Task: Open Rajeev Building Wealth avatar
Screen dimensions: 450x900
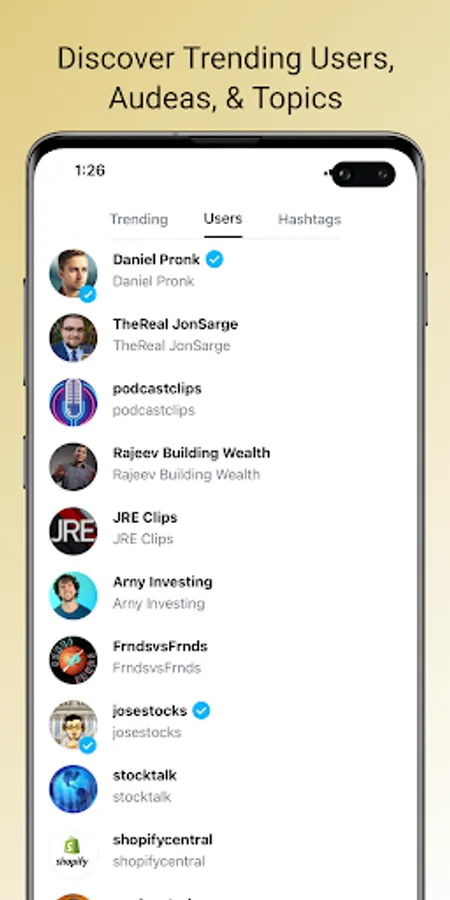Action: pos(73,467)
